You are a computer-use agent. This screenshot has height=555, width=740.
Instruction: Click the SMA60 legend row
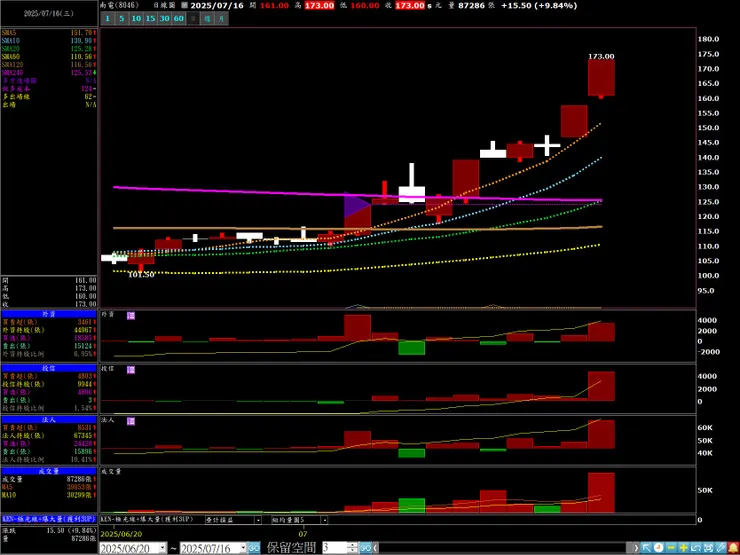(x=49, y=57)
